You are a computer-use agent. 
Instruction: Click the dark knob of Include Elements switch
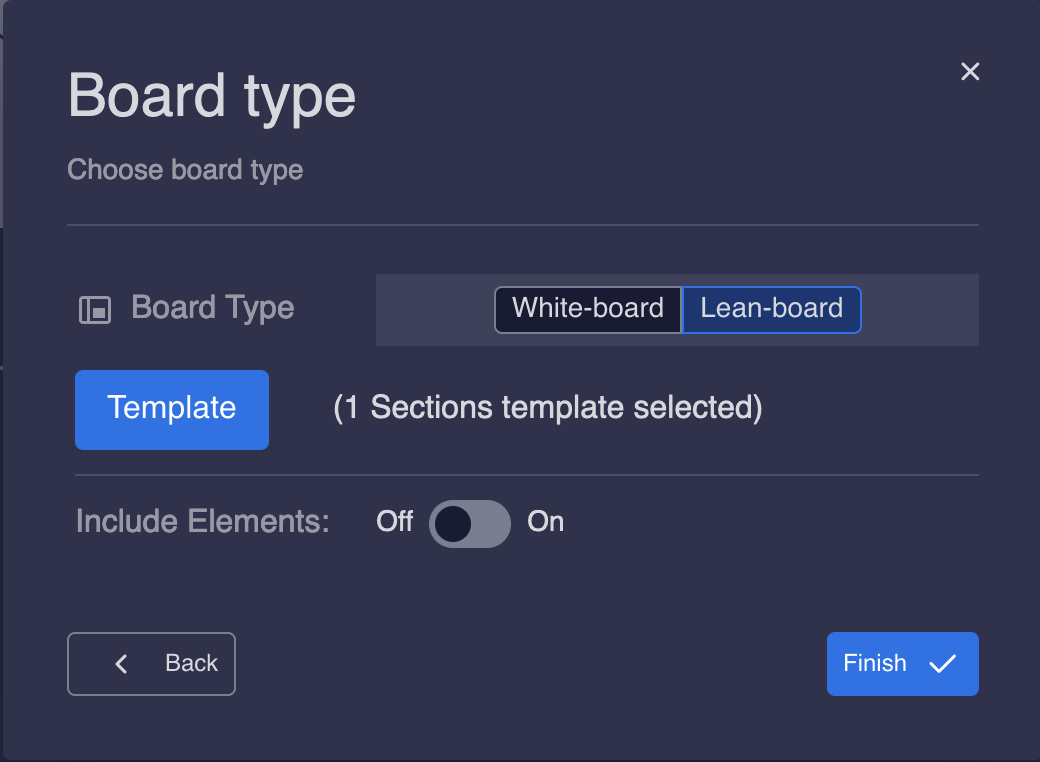(x=453, y=523)
